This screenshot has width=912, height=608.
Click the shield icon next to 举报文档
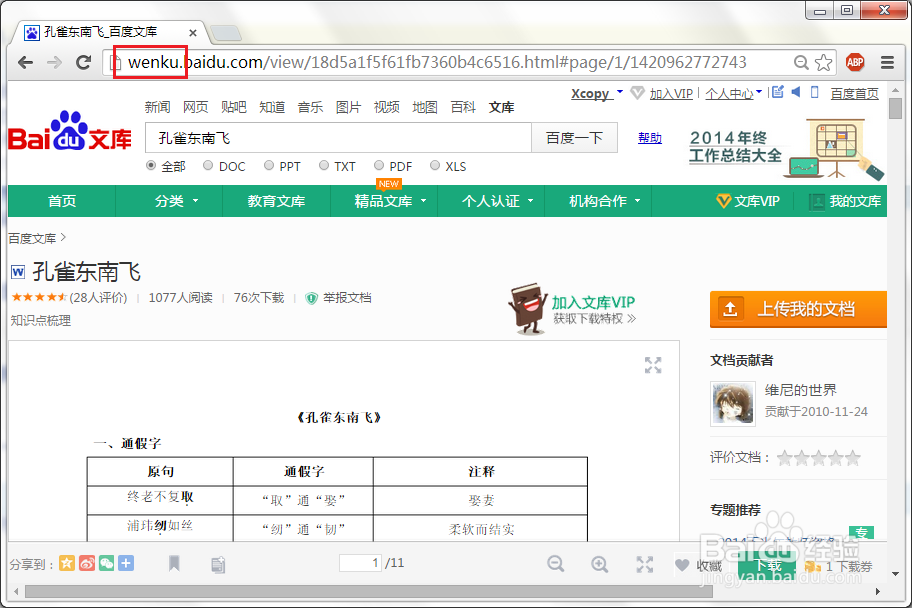312,298
